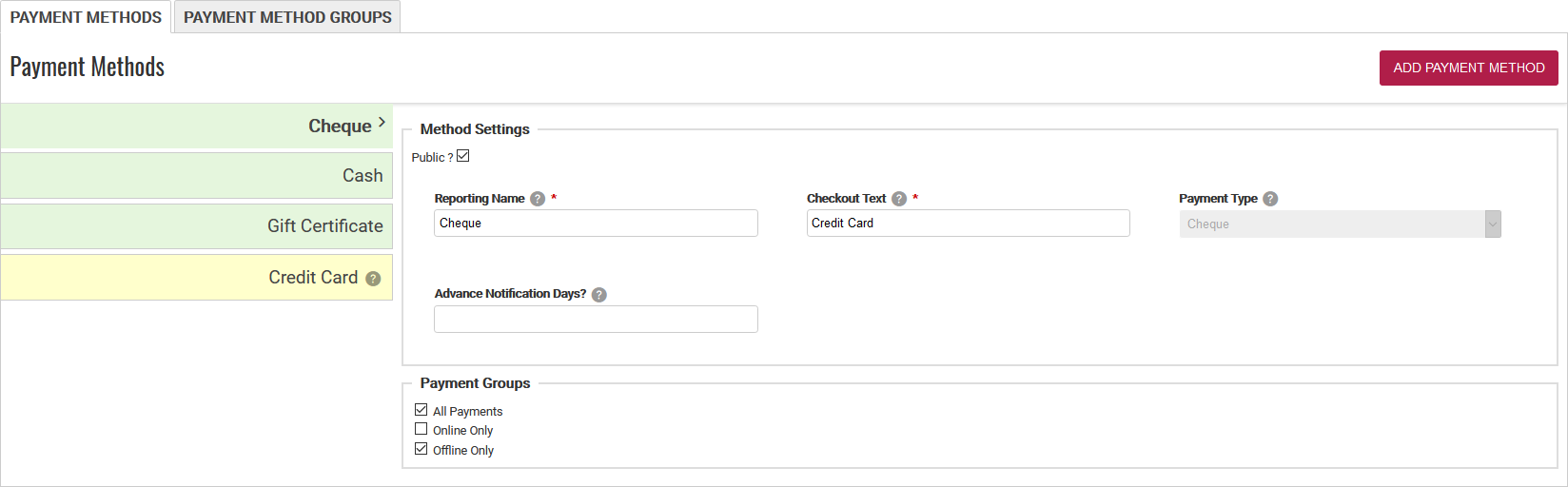
Task: Open Gift Certificate payment method
Action: tap(197, 226)
